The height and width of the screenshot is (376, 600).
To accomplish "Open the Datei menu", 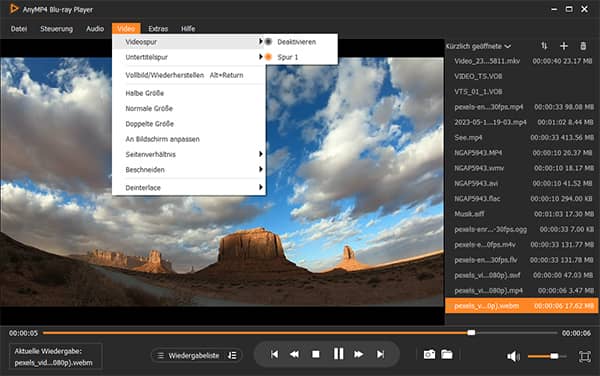I will click(19, 29).
